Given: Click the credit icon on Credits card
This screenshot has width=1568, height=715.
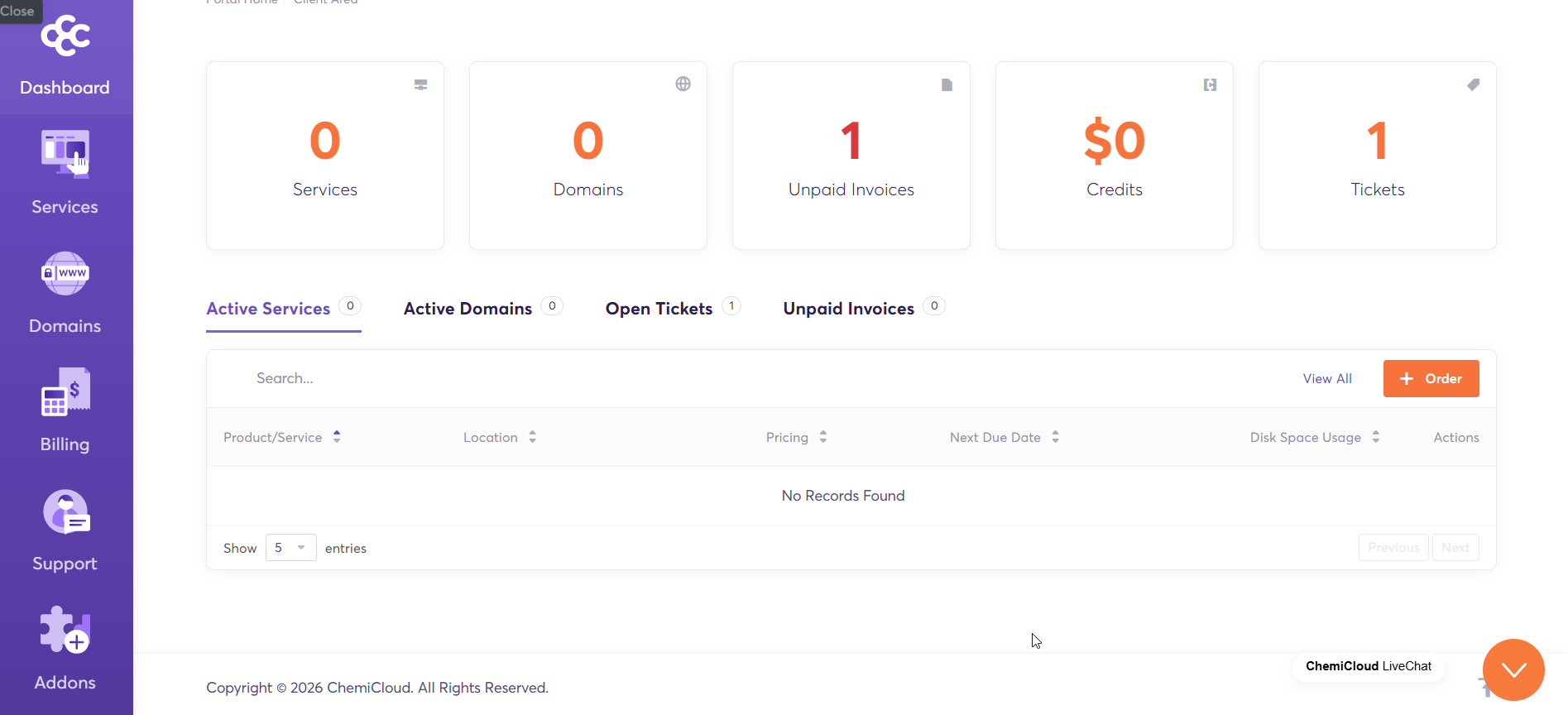Looking at the screenshot, I should [1210, 84].
